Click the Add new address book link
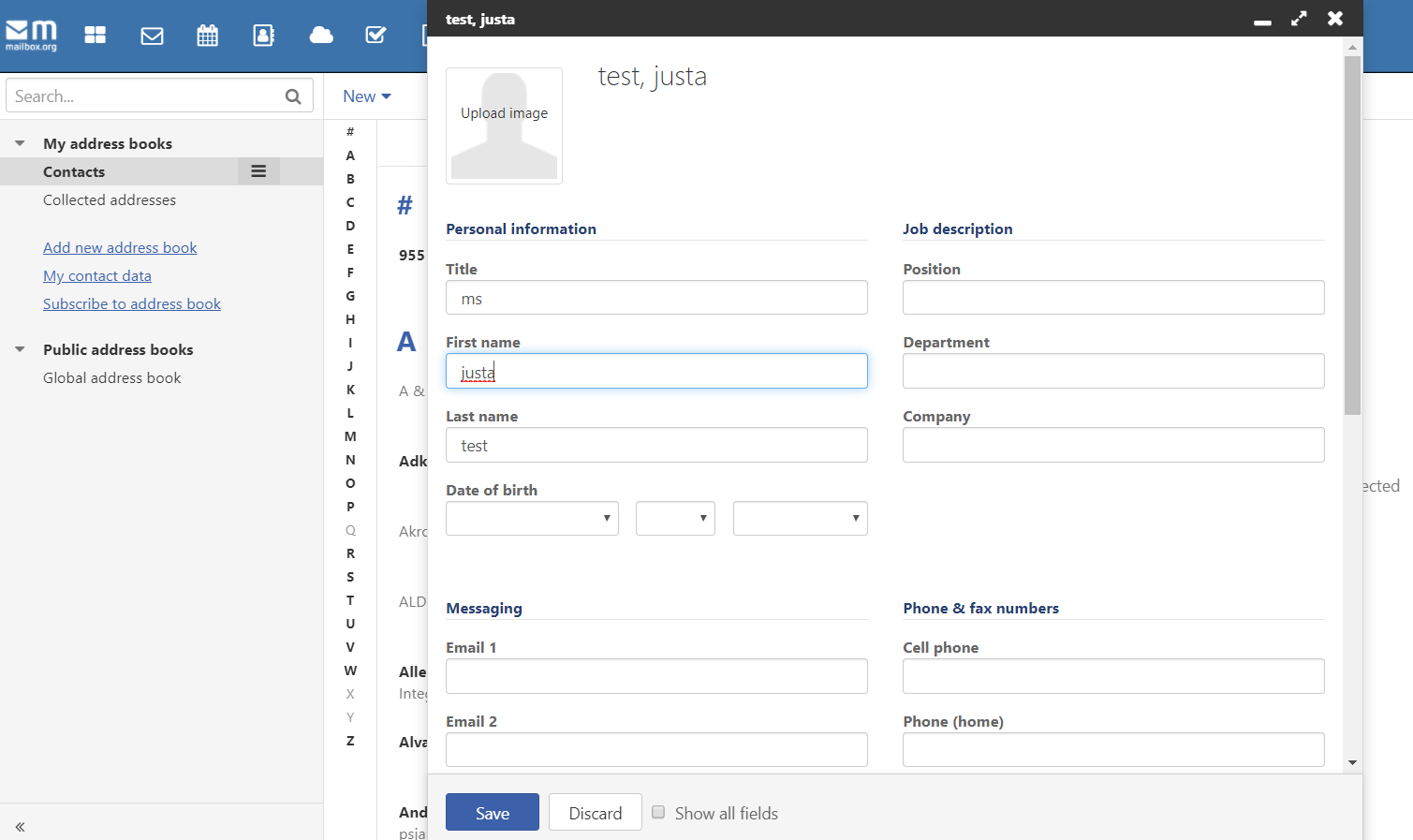The height and width of the screenshot is (840, 1413). pos(120,248)
